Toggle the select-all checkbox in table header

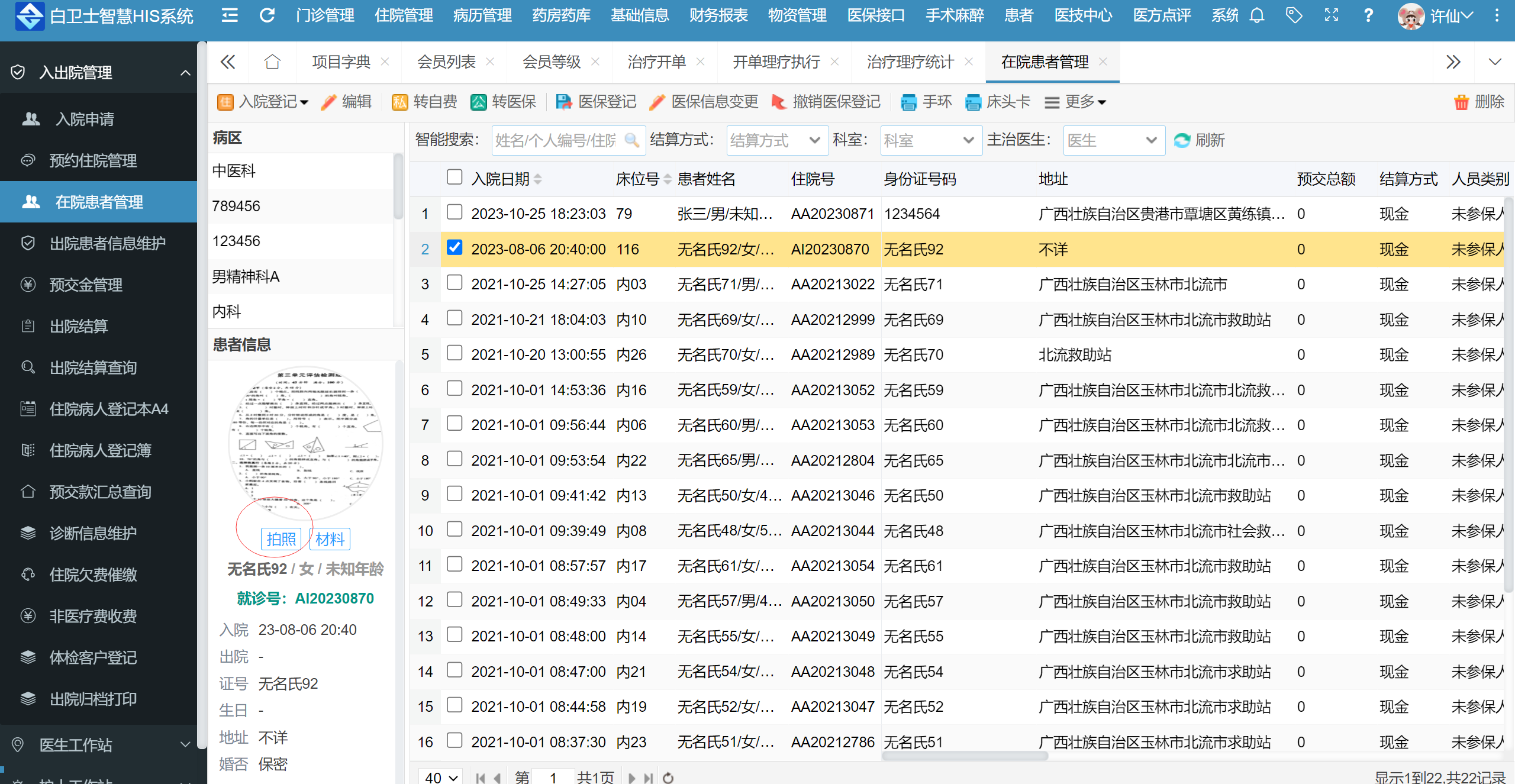point(454,177)
